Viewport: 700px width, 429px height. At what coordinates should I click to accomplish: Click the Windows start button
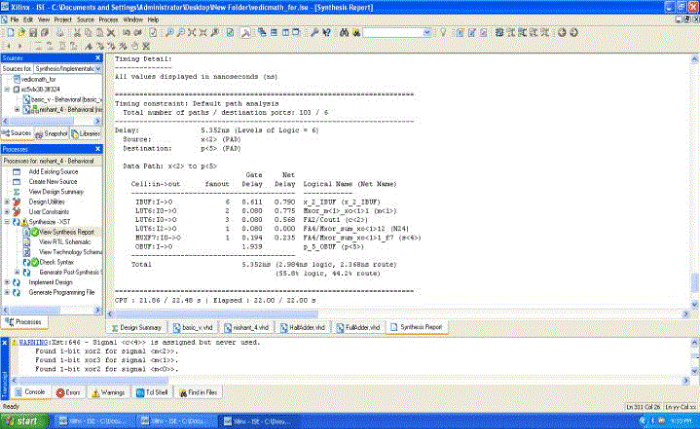(x=22, y=421)
